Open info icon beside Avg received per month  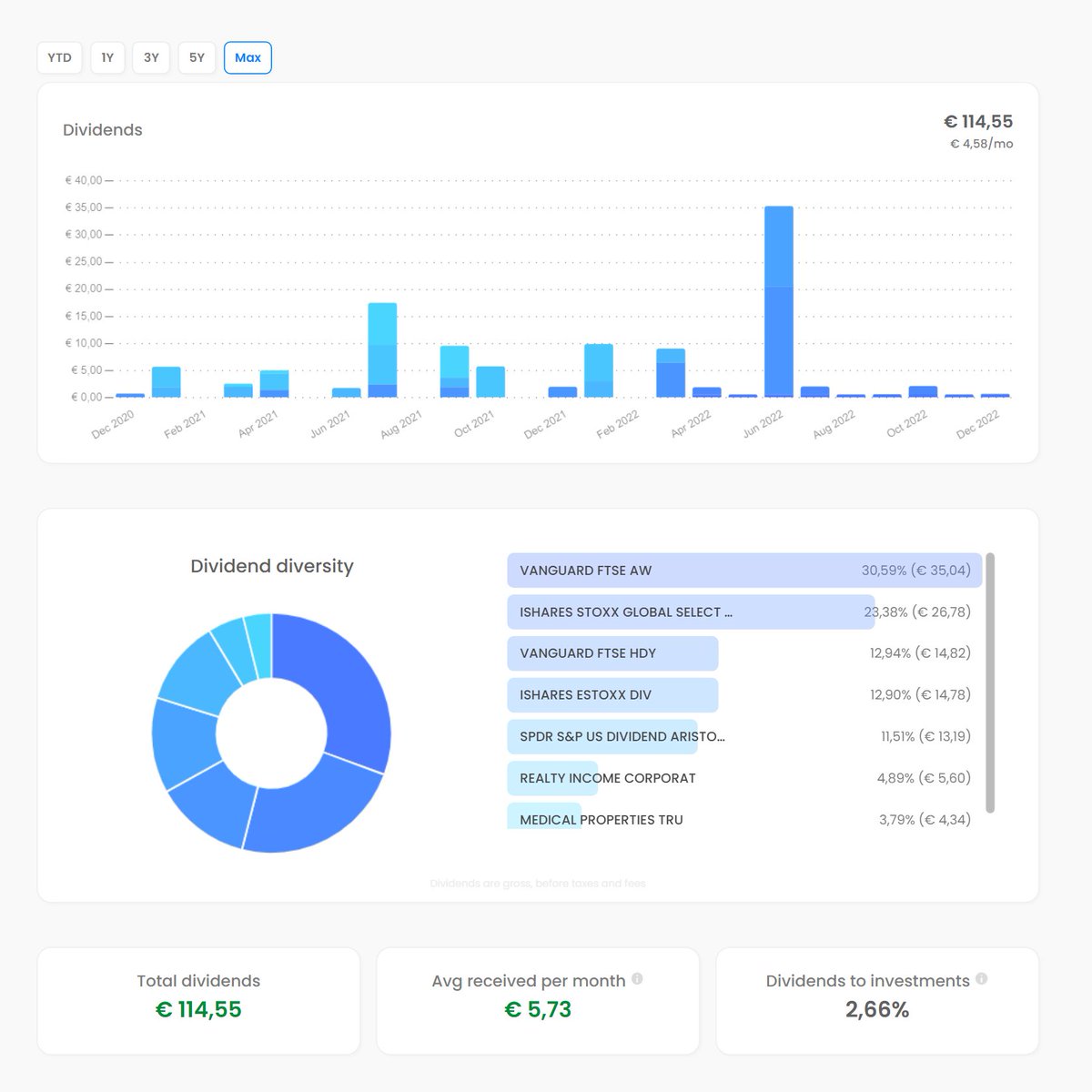[x=637, y=979]
